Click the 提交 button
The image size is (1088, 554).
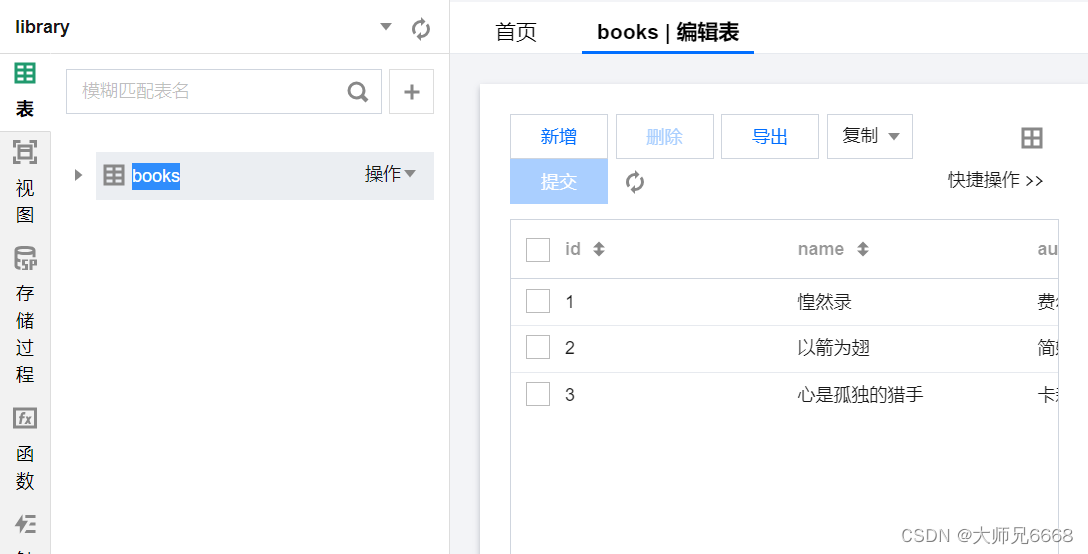point(559,181)
